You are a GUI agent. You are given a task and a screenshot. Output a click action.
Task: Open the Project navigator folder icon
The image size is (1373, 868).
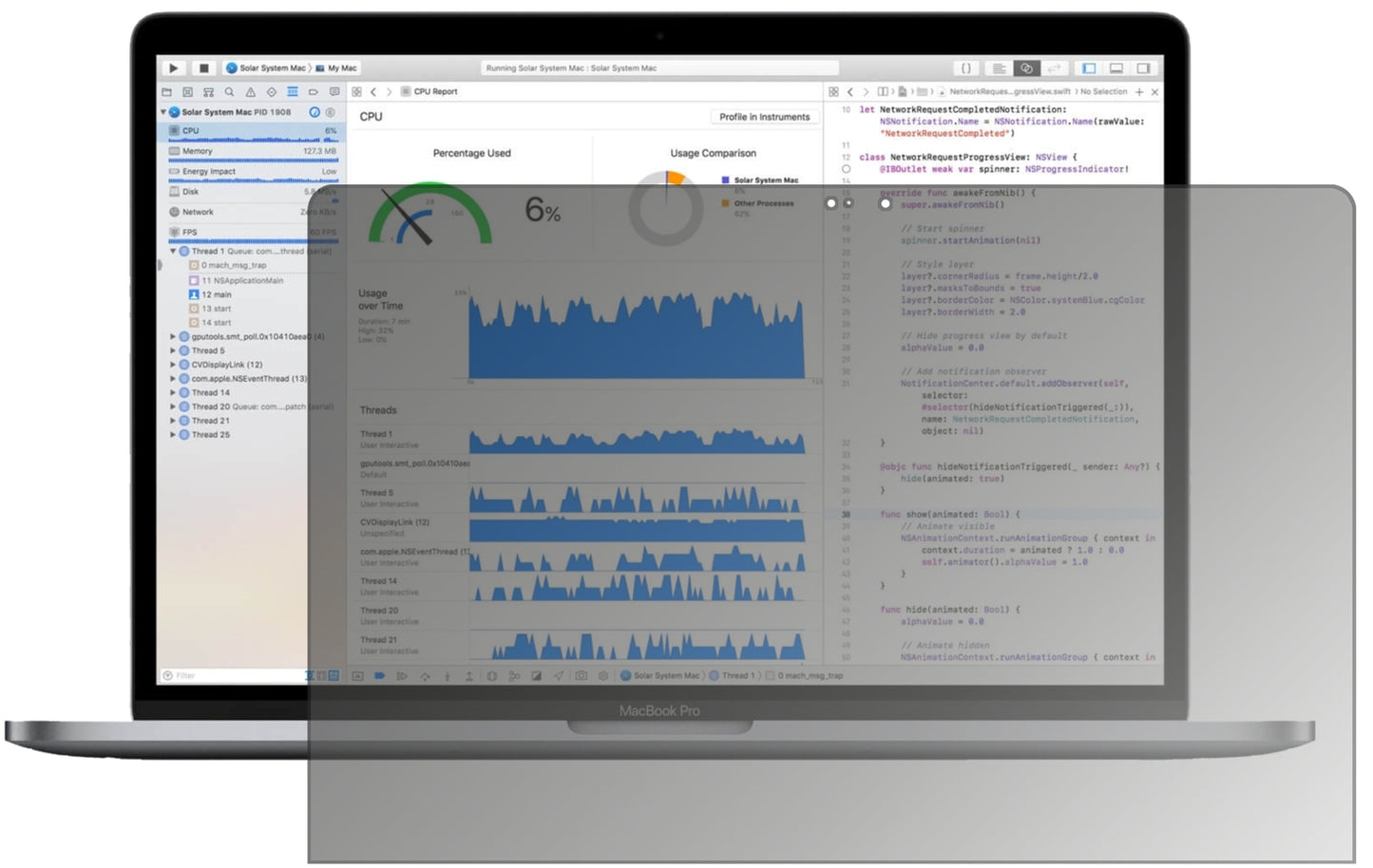(x=166, y=92)
